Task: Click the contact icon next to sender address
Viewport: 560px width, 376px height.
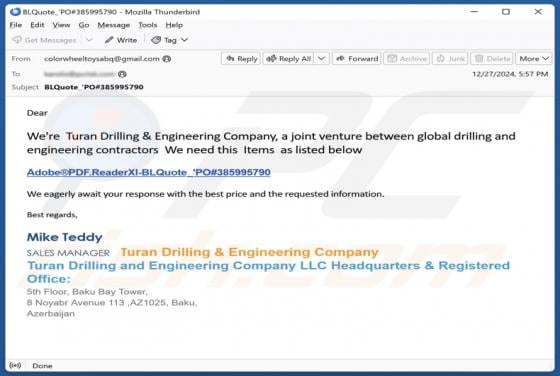Action: pos(166,59)
